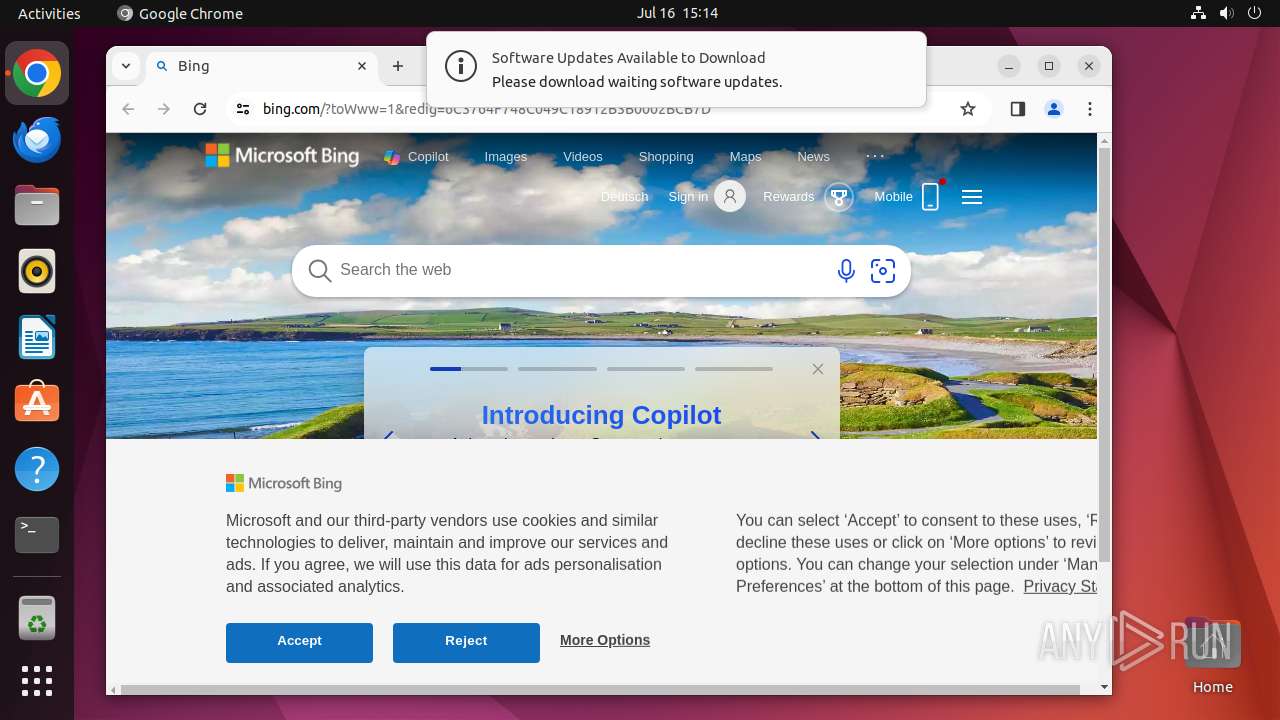Open Mobile phone icon
The width and height of the screenshot is (1280, 720).
tap(931, 196)
